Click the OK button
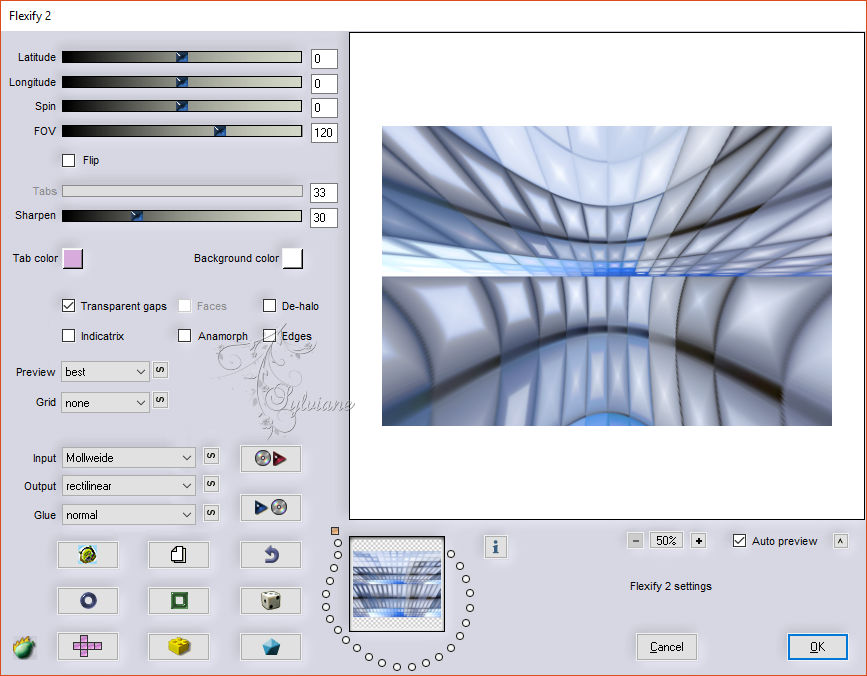 coord(817,647)
